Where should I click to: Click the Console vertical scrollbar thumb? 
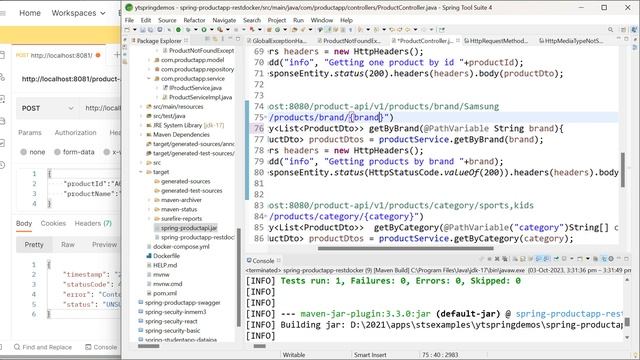coord(627,322)
